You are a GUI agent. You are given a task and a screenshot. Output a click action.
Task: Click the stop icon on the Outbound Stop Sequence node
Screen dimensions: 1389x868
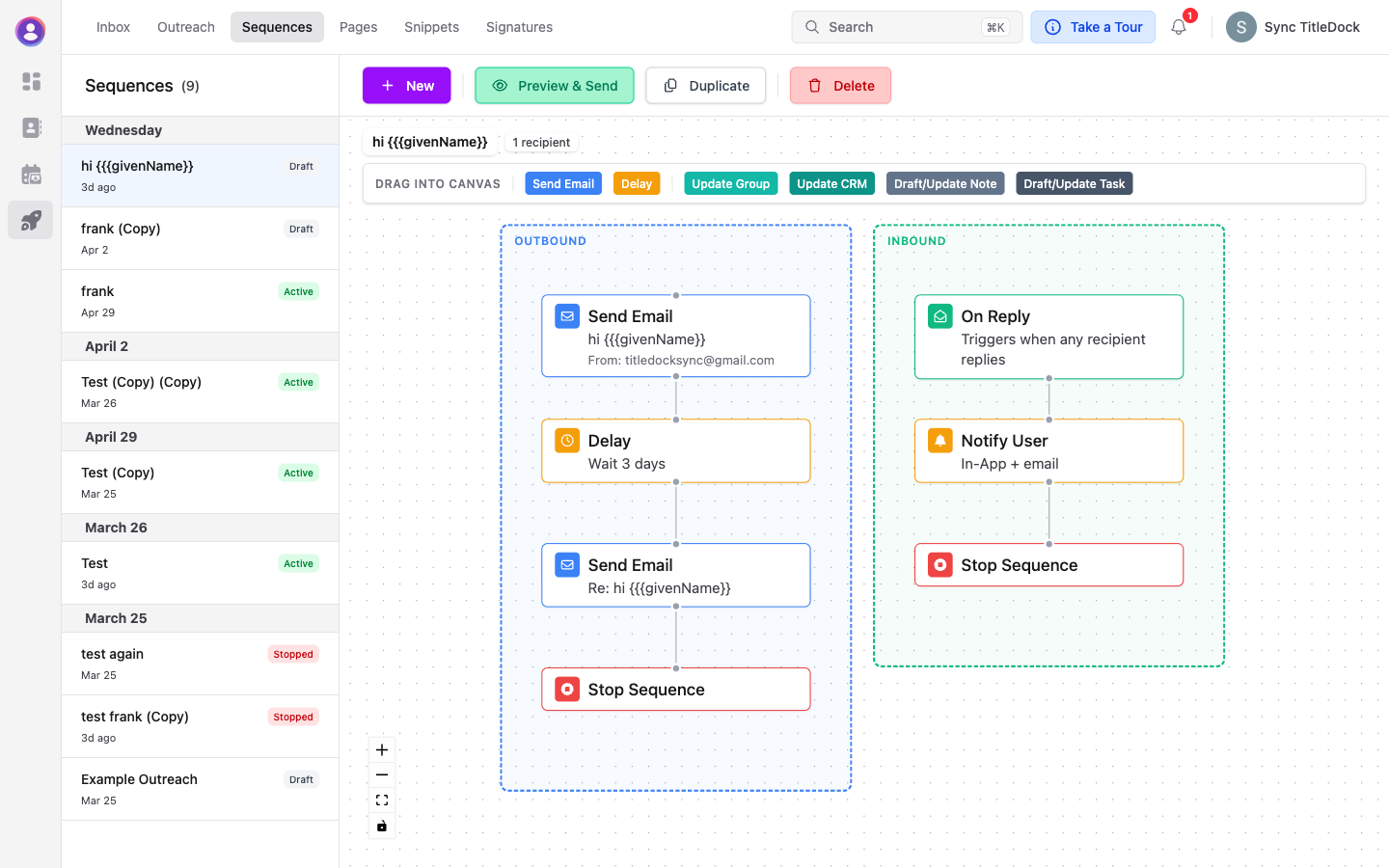(567, 690)
